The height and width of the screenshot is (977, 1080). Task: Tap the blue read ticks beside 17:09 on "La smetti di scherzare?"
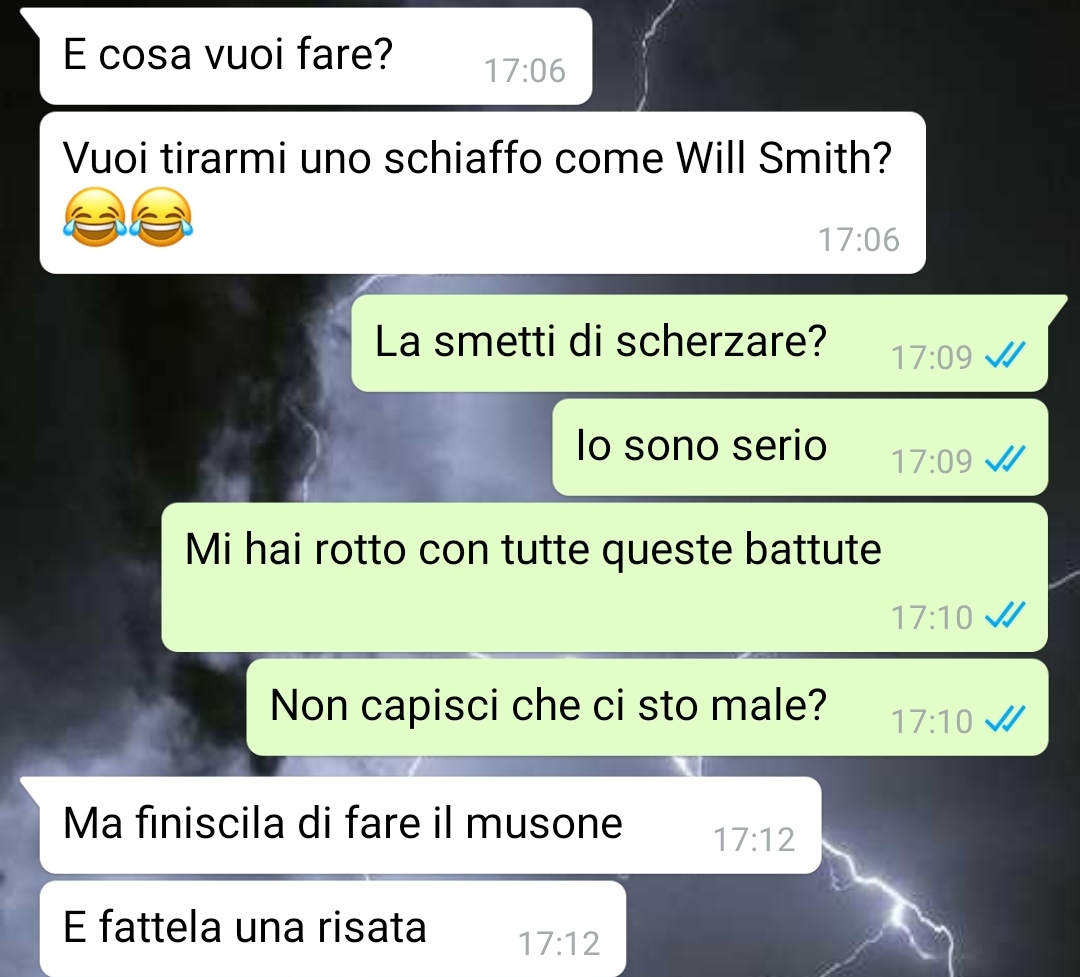pos(1006,356)
